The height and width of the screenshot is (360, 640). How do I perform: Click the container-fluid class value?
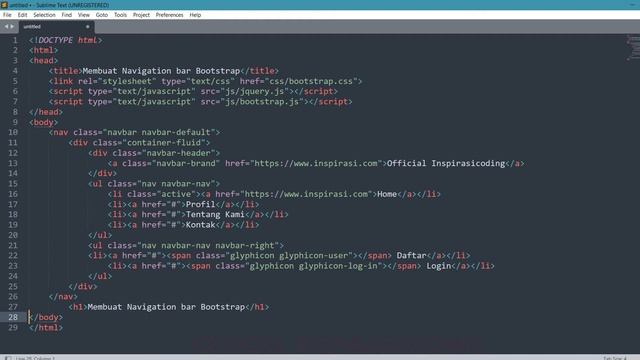(164, 142)
